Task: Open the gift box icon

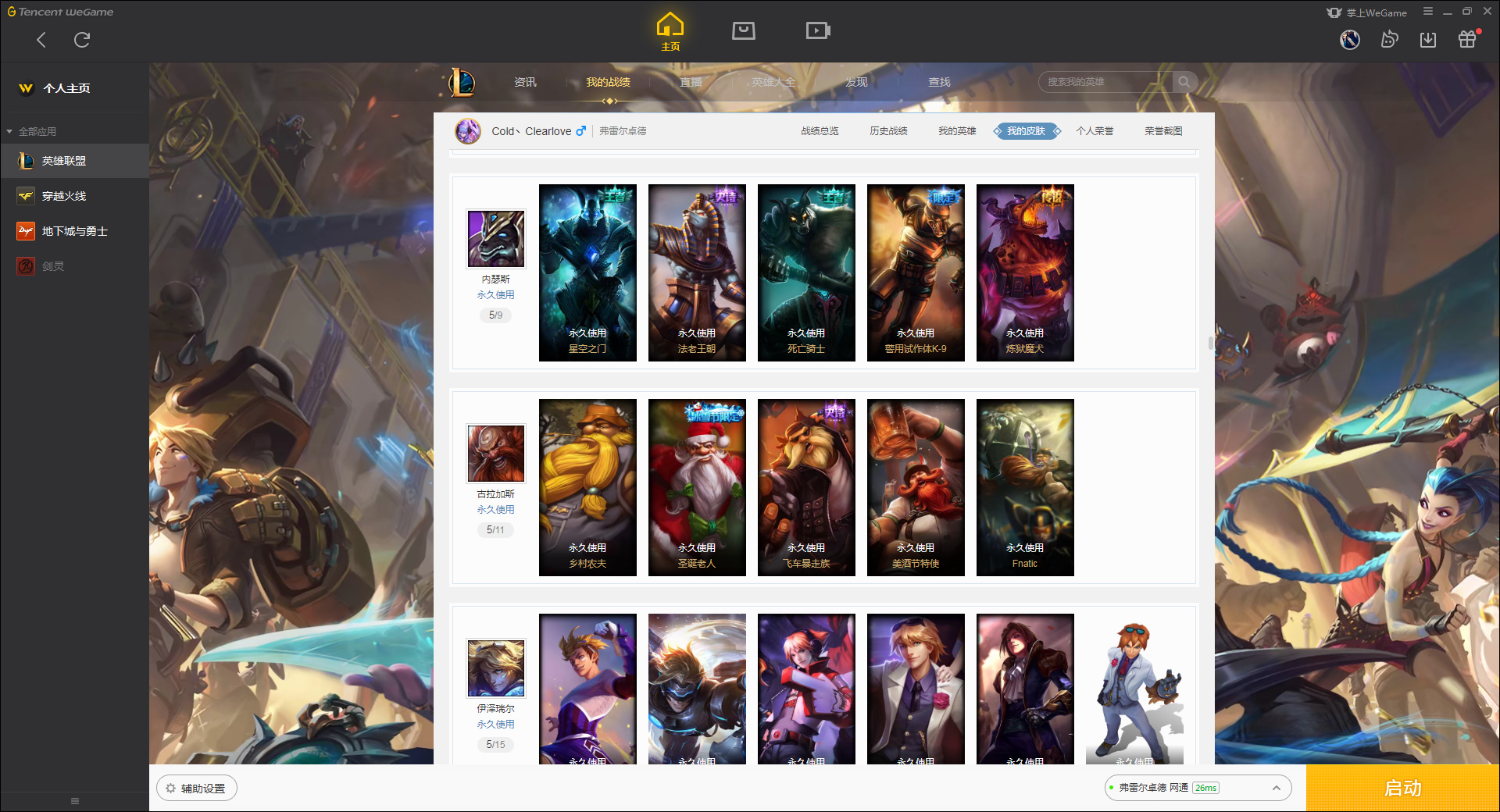Action: pos(1467,39)
